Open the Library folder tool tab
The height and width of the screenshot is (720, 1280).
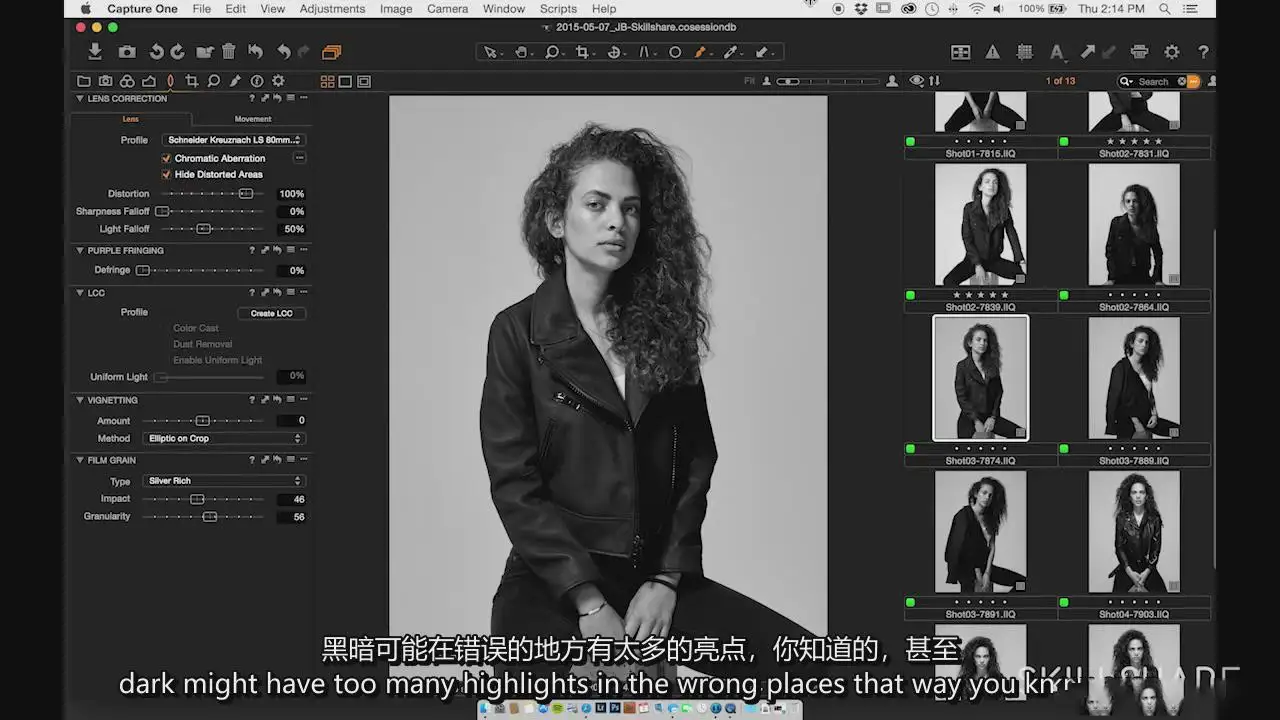(x=84, y=81)
